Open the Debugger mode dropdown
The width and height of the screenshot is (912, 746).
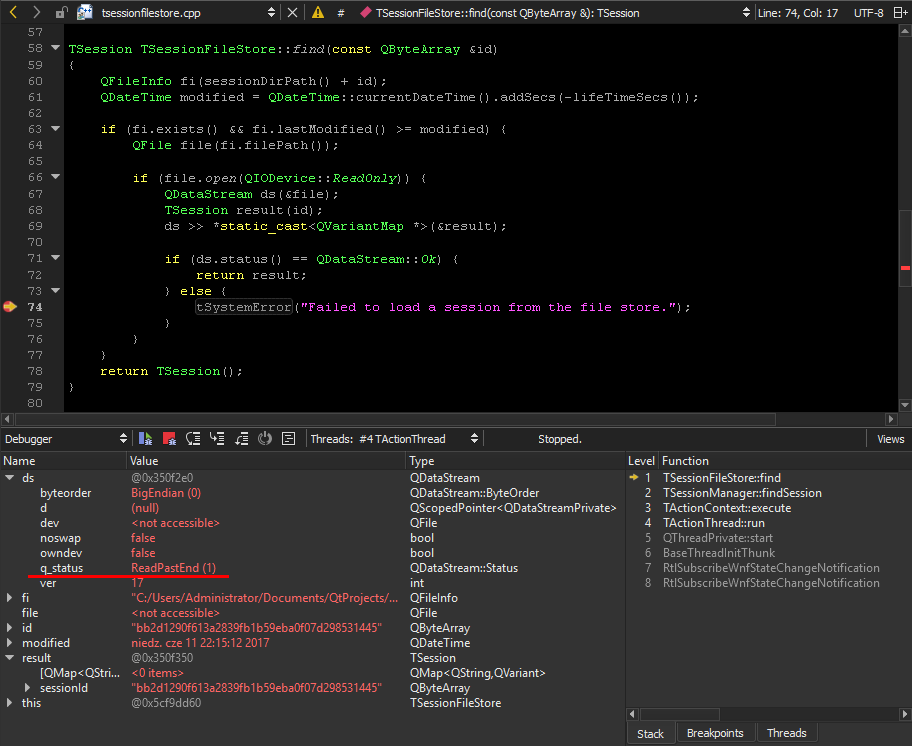(66, 438)
